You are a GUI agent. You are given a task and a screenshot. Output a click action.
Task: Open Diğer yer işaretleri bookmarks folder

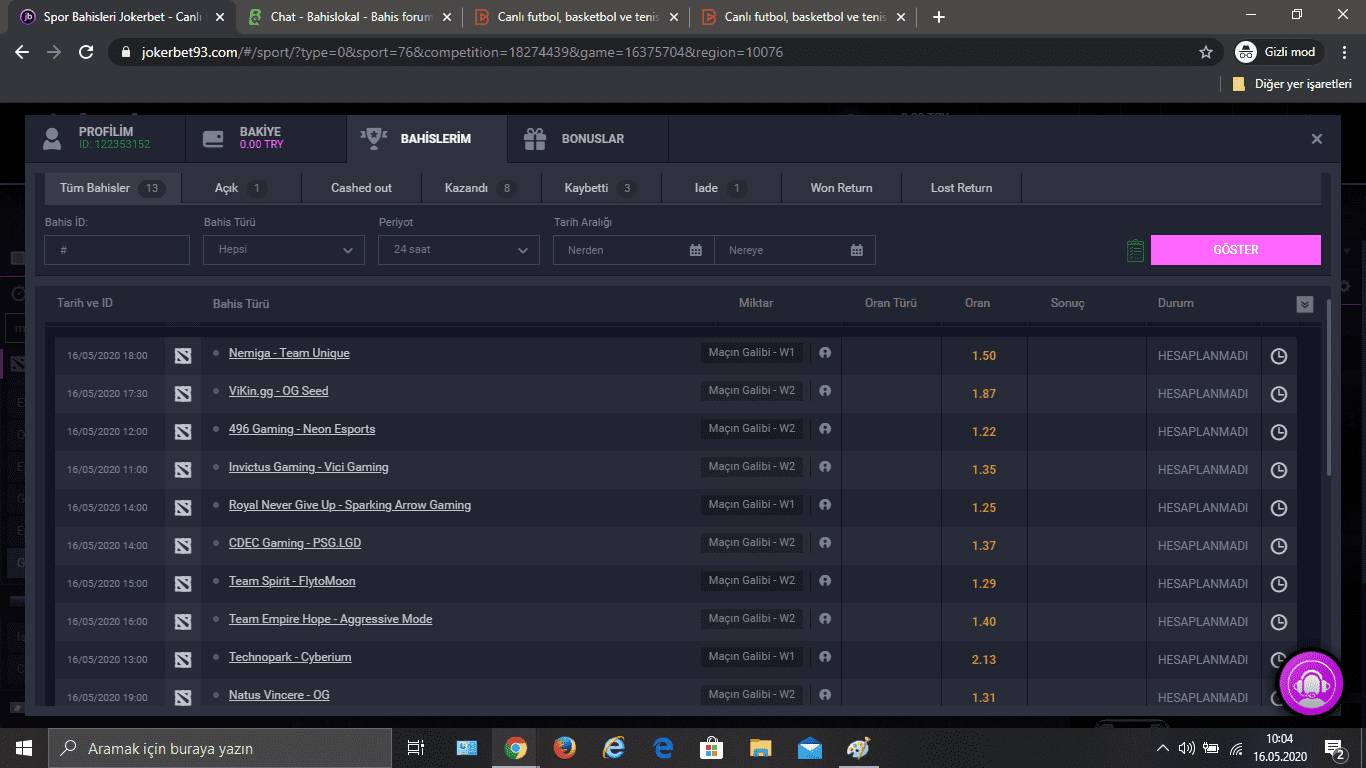click(x=1292, y=84)
